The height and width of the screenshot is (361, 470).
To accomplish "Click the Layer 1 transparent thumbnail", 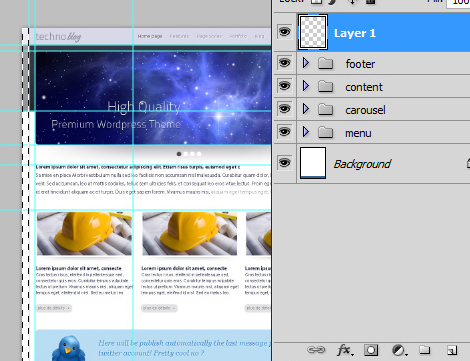I will (x=313, y=32).
